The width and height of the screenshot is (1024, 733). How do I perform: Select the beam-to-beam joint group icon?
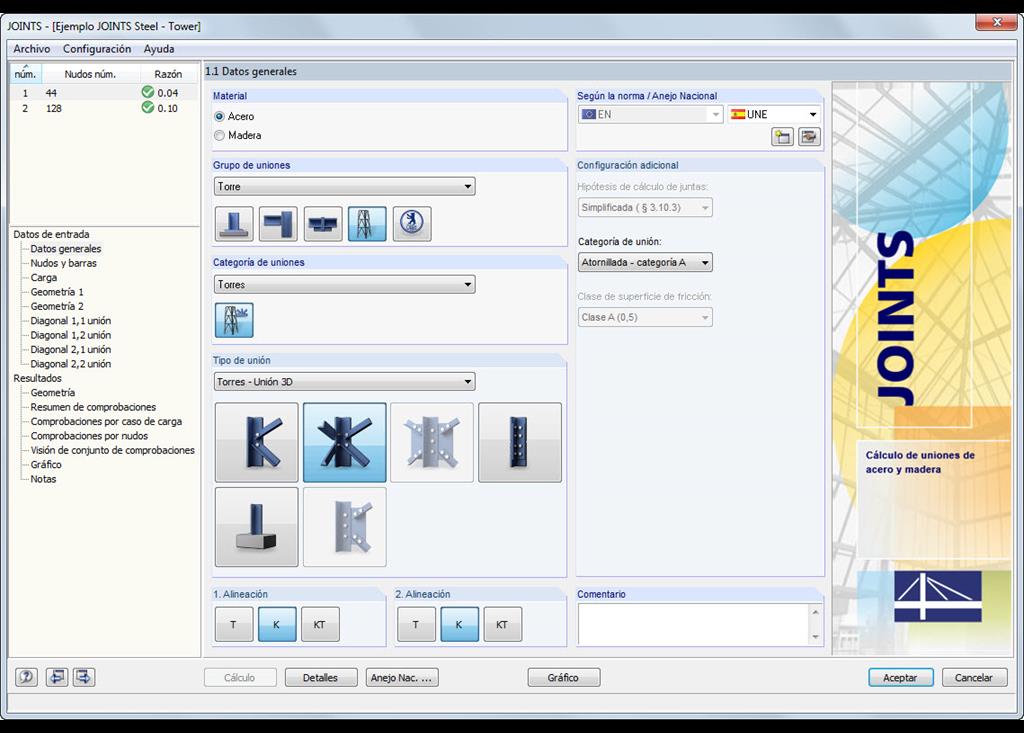point(323,223)
